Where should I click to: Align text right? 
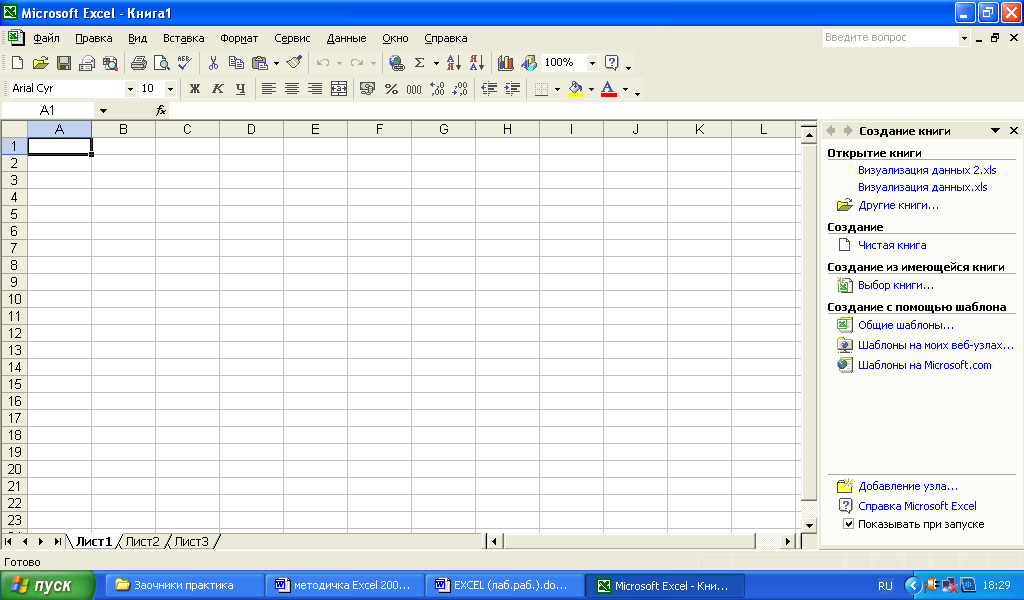[x=315, y=89]
